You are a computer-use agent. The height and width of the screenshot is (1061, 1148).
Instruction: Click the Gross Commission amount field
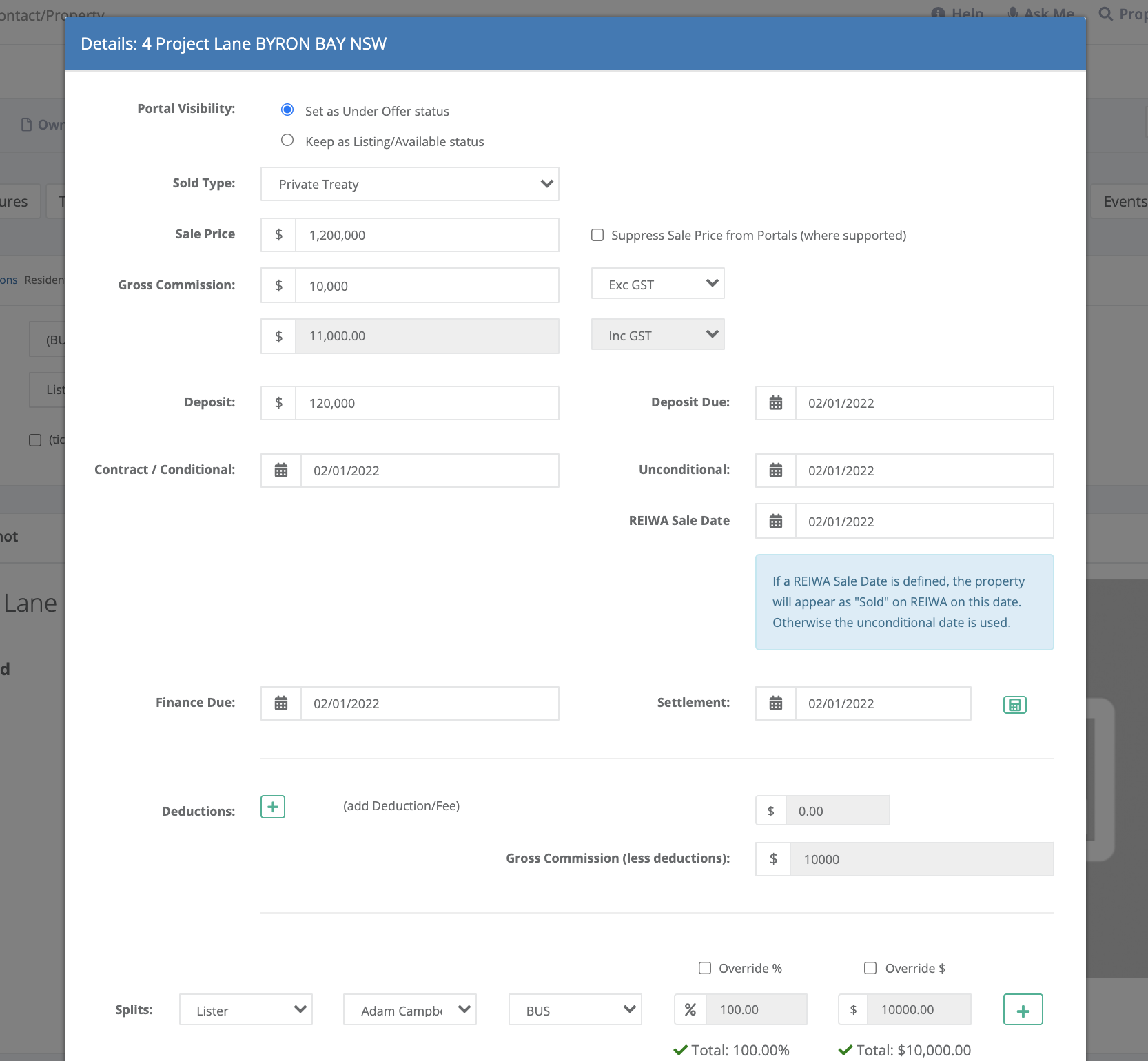click(x=427, y=285)
